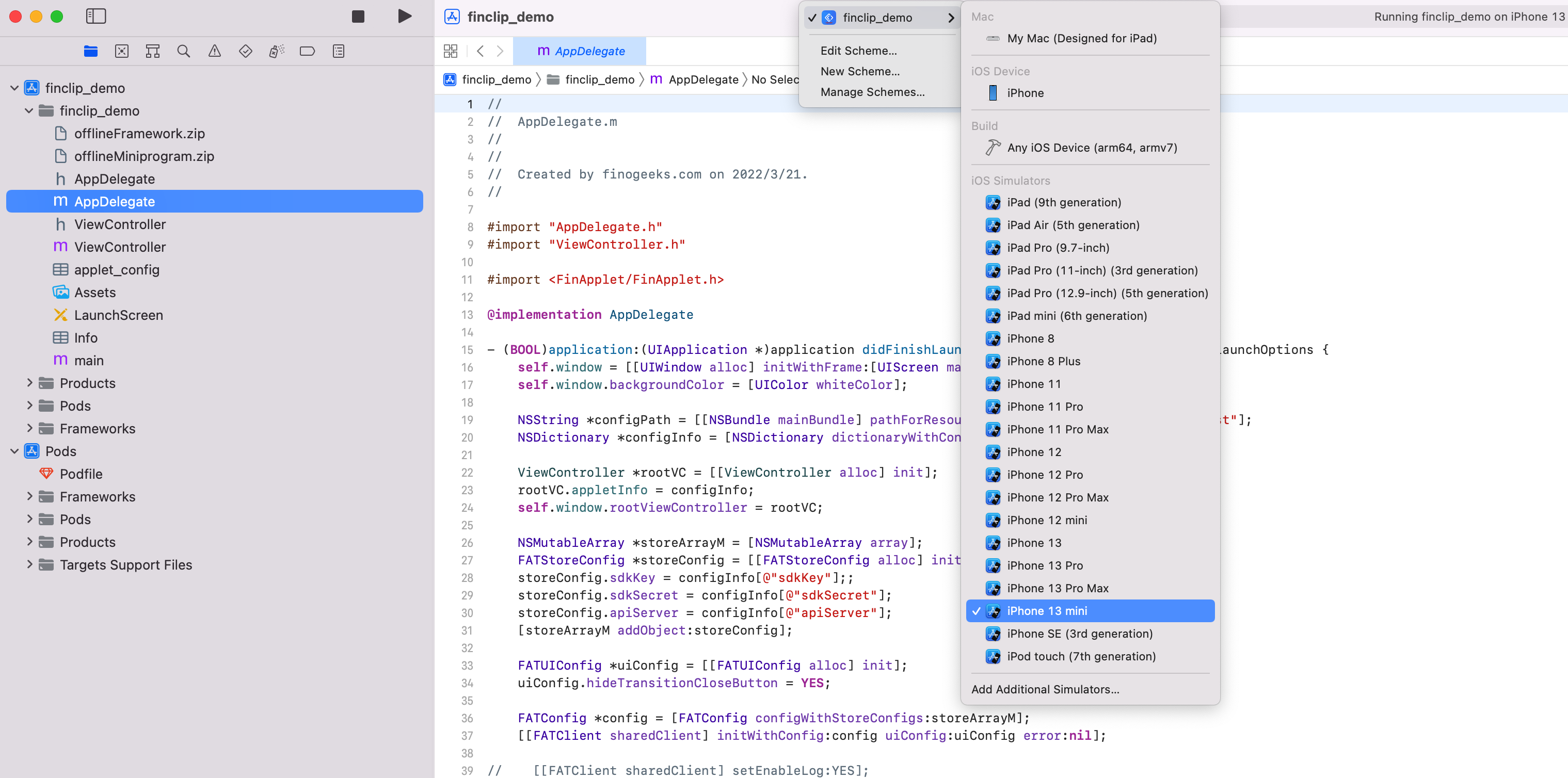Screen dimensions: 1568x778
Task: Open the Test navigator diamond icon
Action: pyautogui.click(x=245, y=51)
